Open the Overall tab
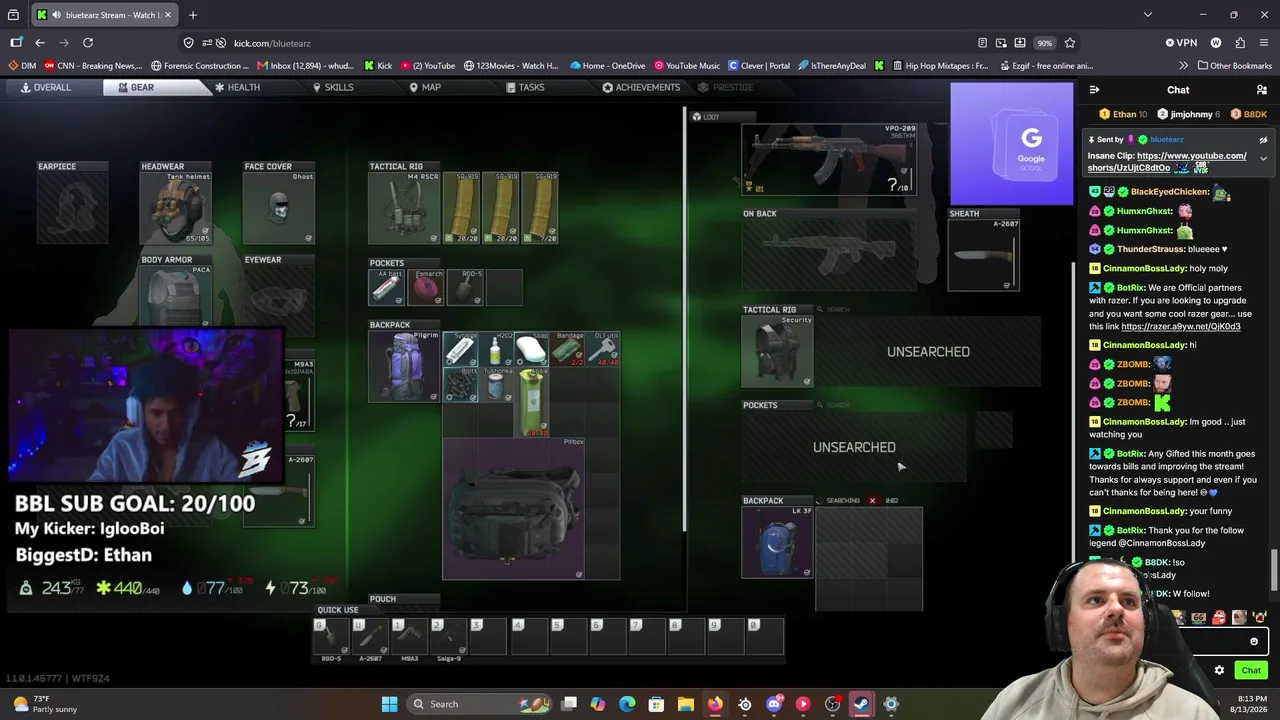1280x720 pixels. click(46, 87)
